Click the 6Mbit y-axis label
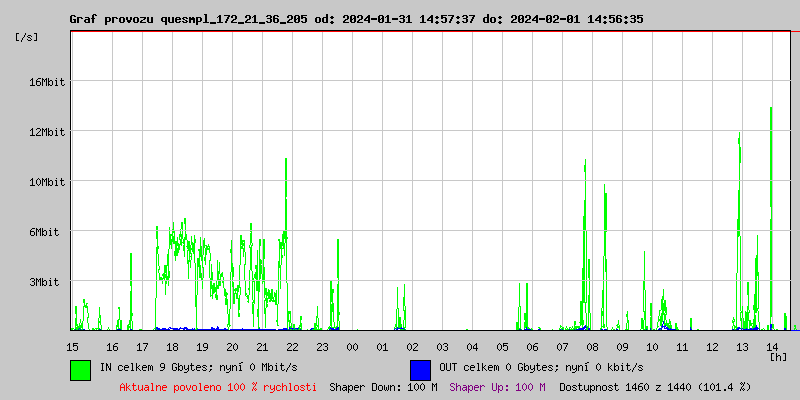The width and height of the screenshot is (800, 400). click(x=49, y=232)
